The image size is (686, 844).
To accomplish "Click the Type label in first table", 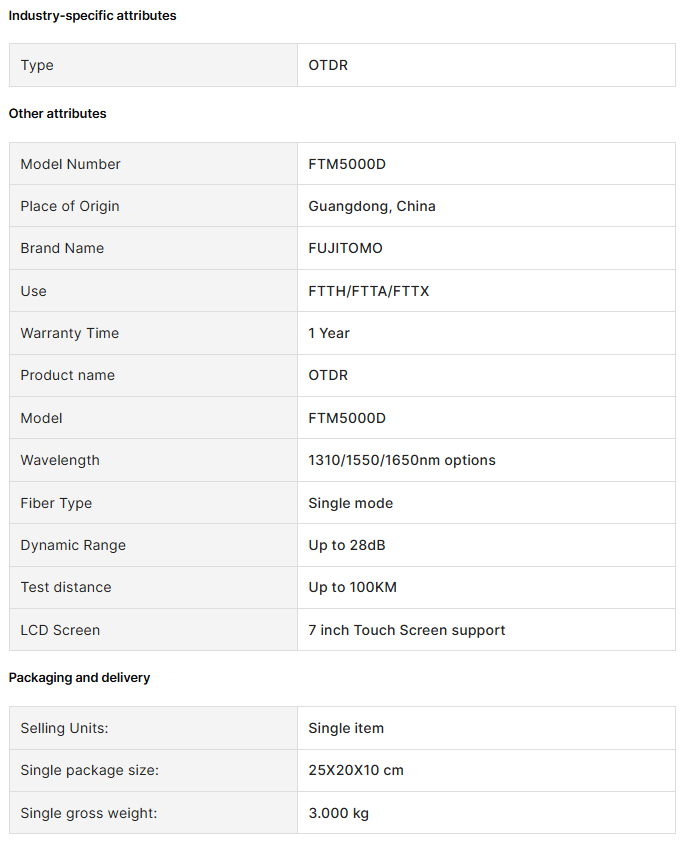I will click(x=37, y=65).
